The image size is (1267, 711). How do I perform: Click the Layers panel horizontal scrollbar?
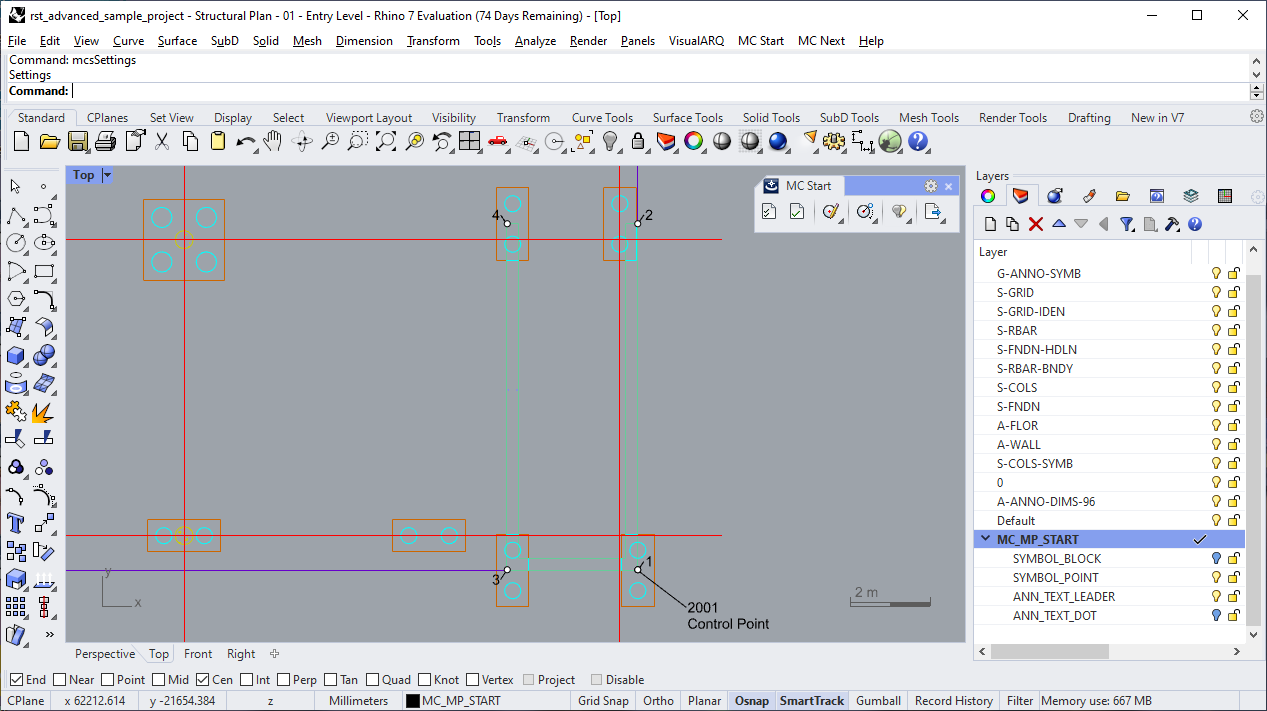1050,651
